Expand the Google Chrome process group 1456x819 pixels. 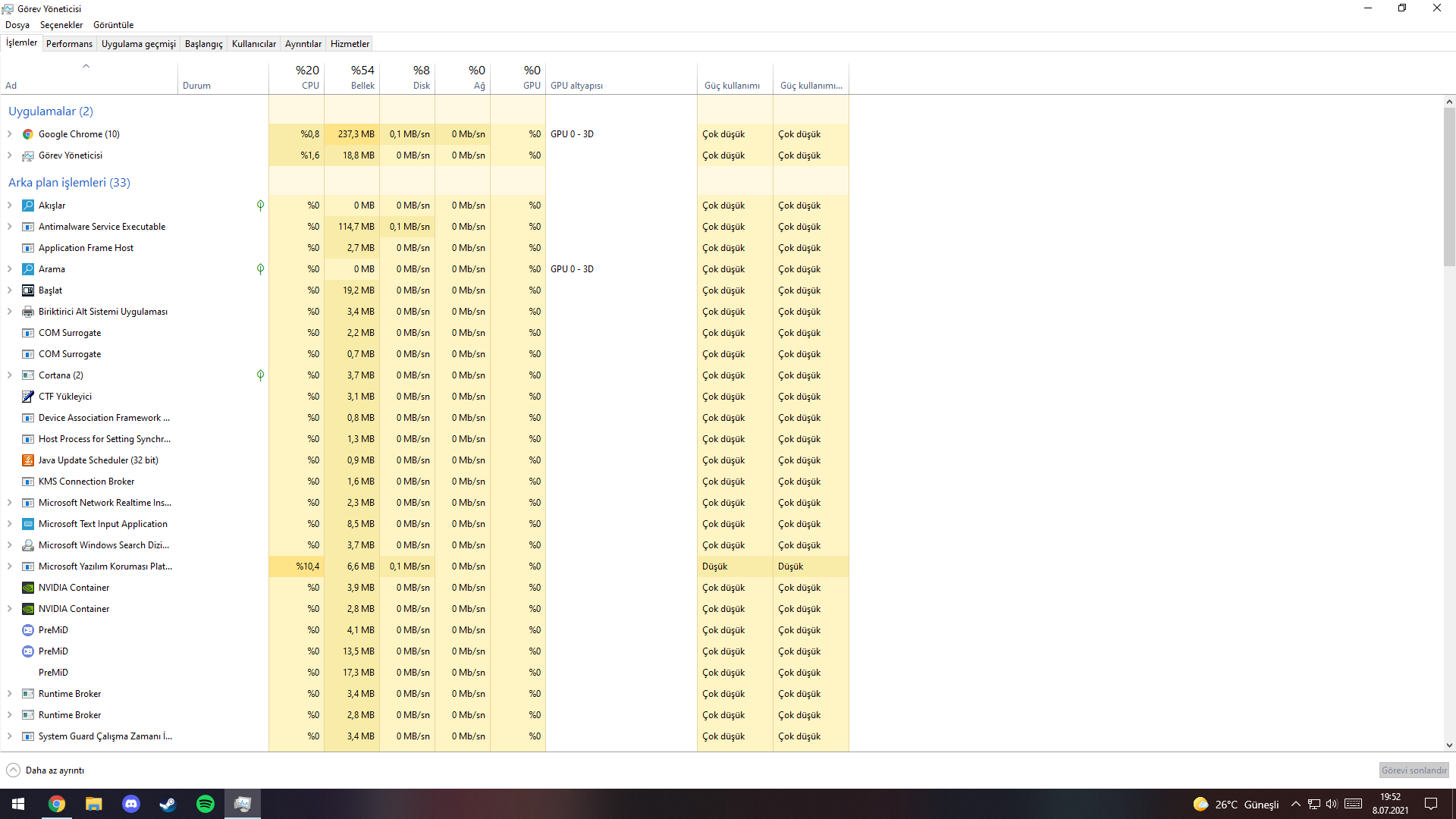pyautogui.click(x=9, y=134)
